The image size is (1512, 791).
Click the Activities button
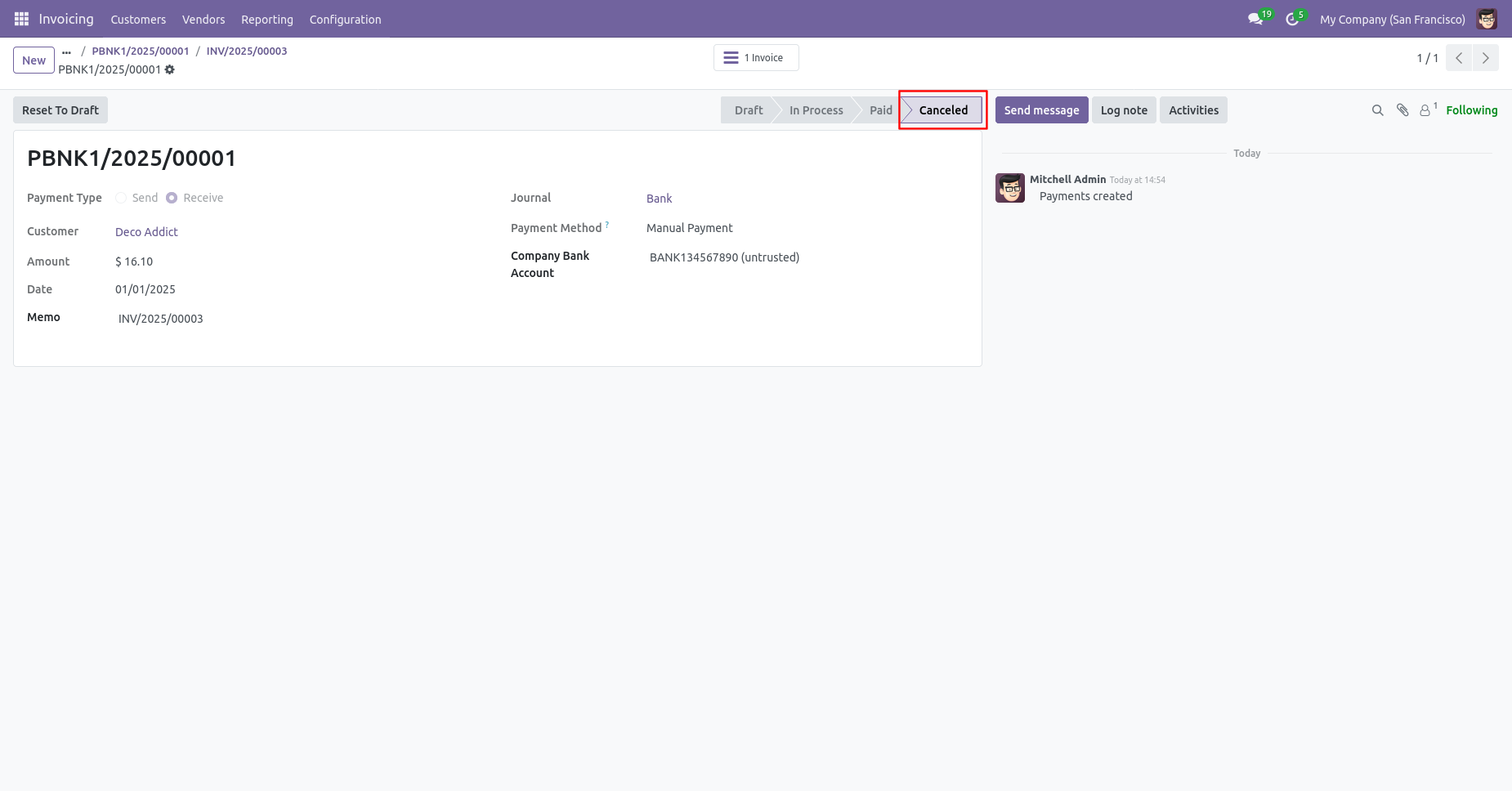[x=1193, y=110]
